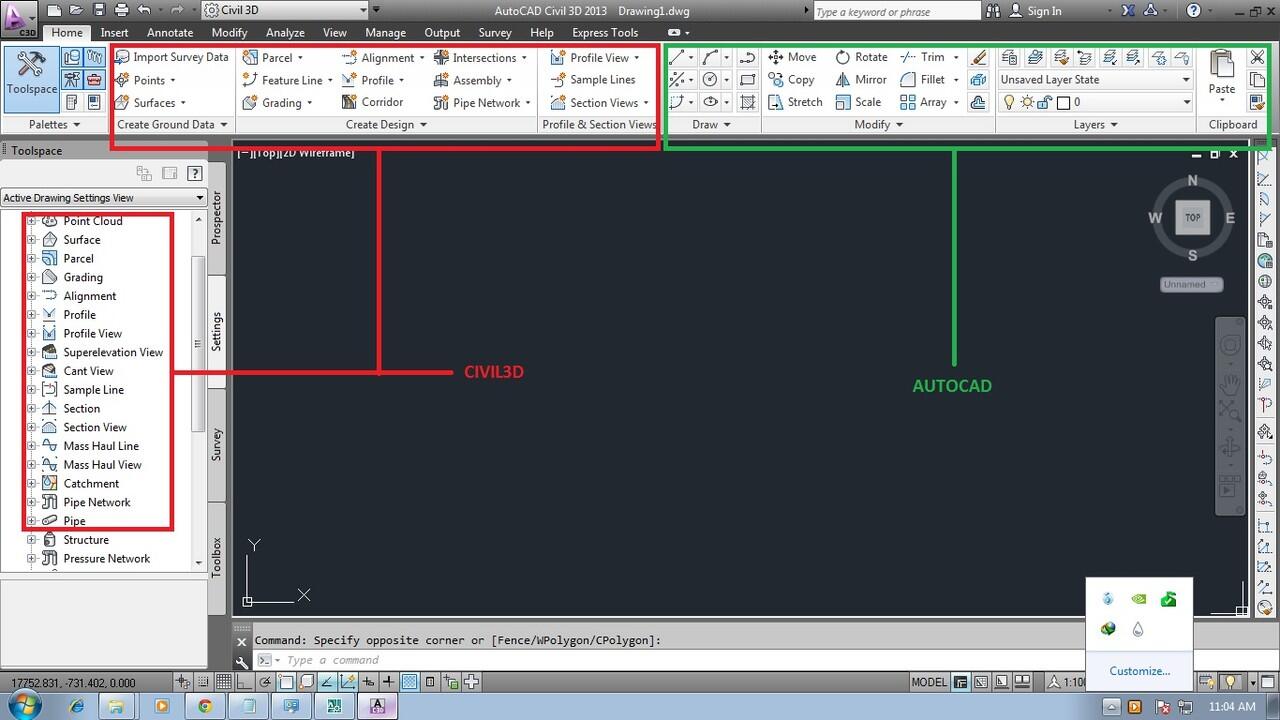Toggle Object Snap in status bar
Image resolution: width=1280 pixels, height=720 pixels.
[287, 682]
